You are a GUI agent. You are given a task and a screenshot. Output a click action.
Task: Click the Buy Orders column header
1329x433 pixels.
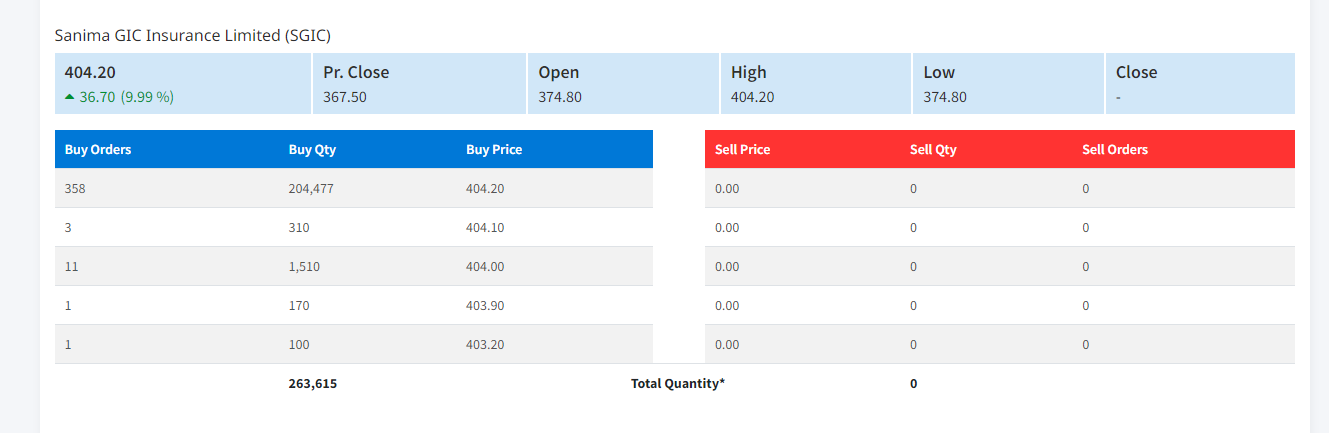point(98,150)
